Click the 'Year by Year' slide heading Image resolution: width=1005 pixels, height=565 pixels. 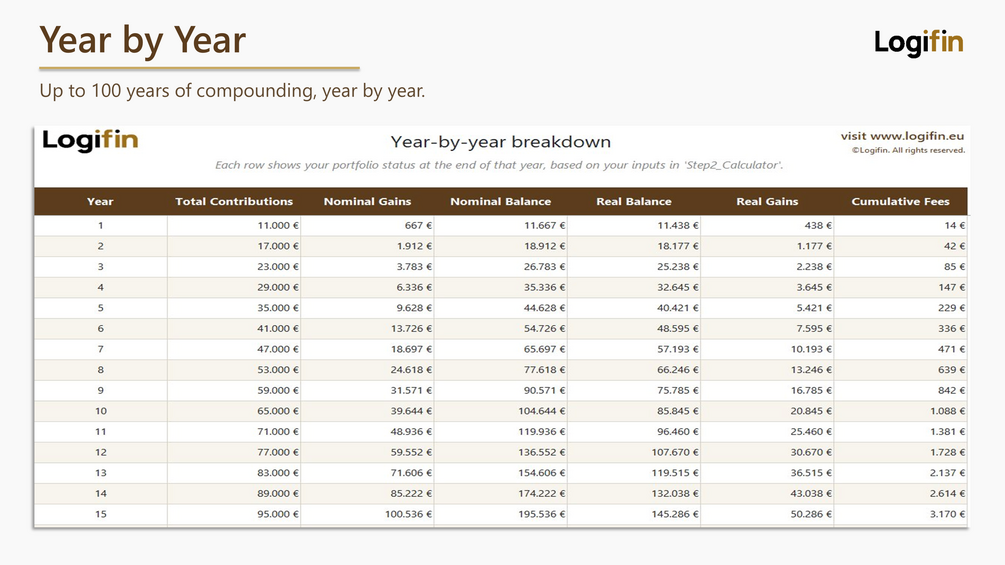click(x=142, y=40)
